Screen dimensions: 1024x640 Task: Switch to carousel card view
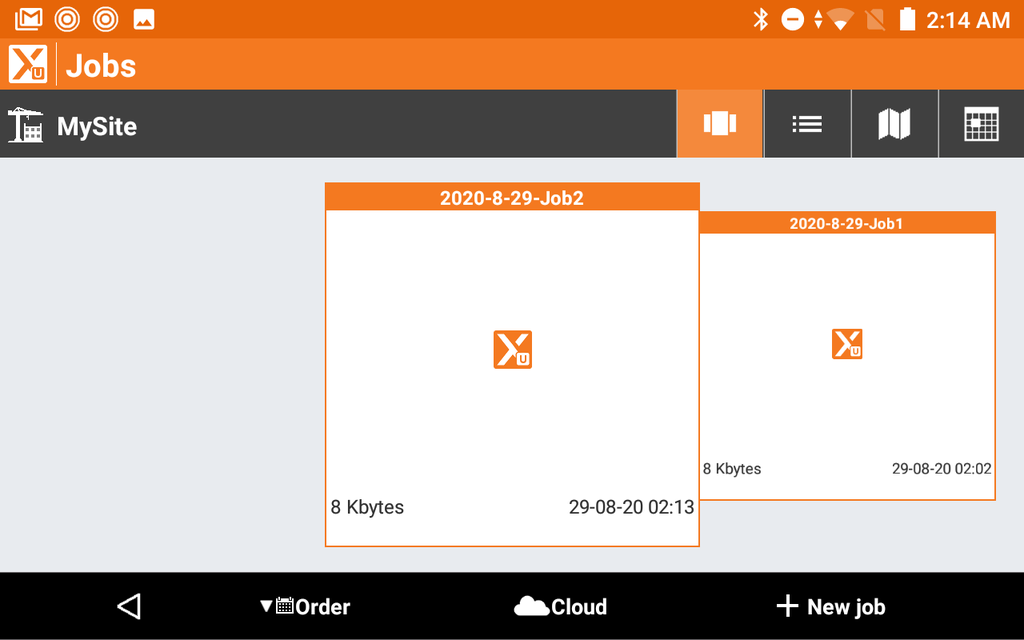(x=720, y=124)
